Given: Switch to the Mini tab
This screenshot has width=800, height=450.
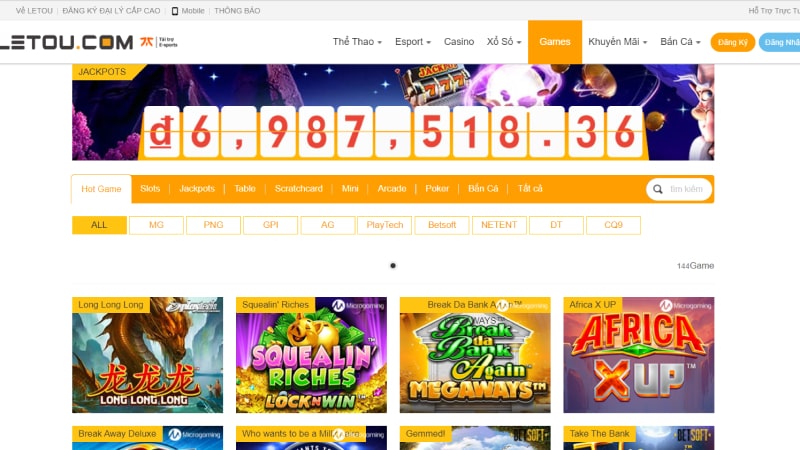Looking at the screenshot, I should click(x=350, y=189).
